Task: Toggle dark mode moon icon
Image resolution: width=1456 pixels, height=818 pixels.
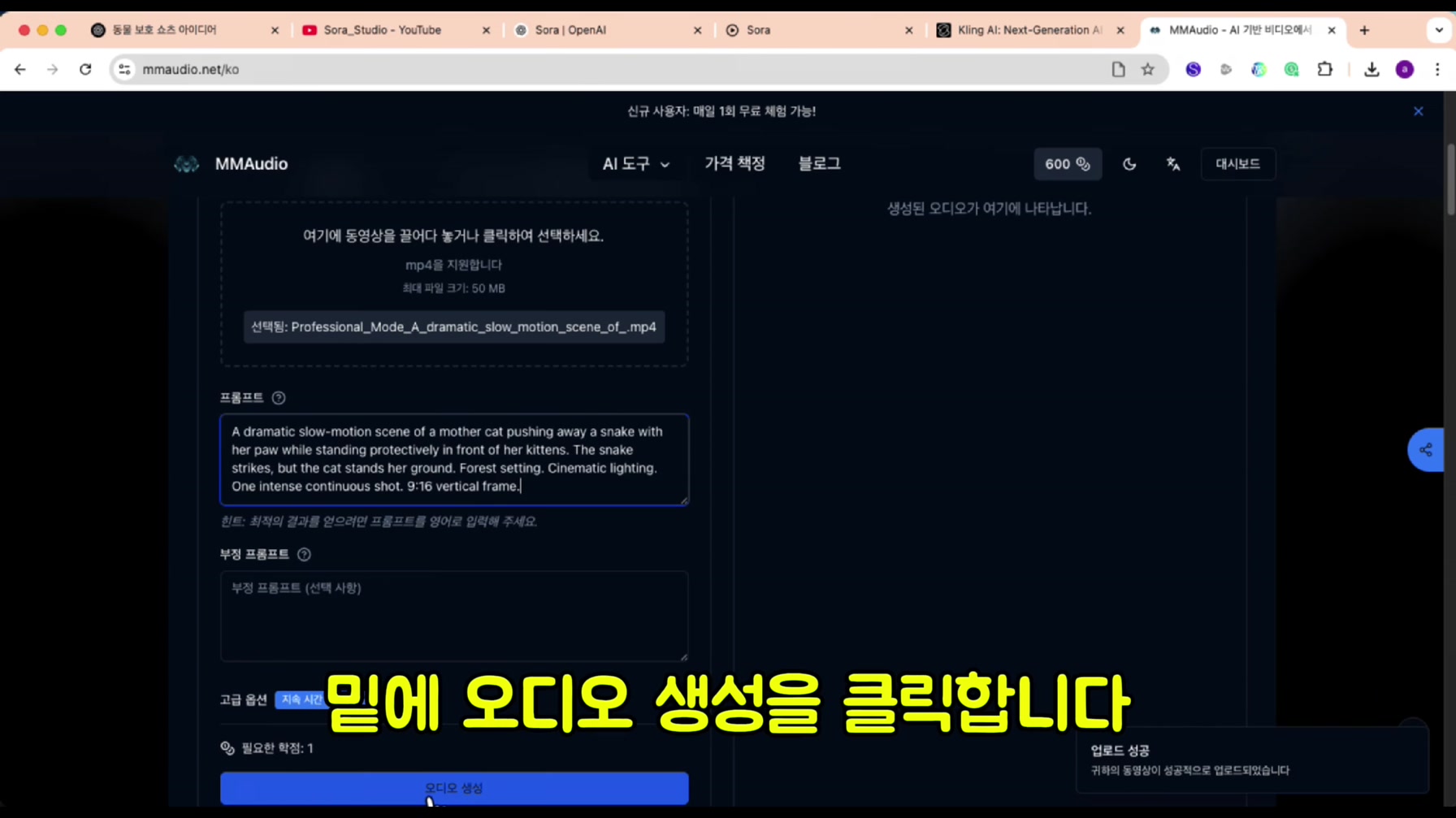Action: click(x=1129, y=164)
